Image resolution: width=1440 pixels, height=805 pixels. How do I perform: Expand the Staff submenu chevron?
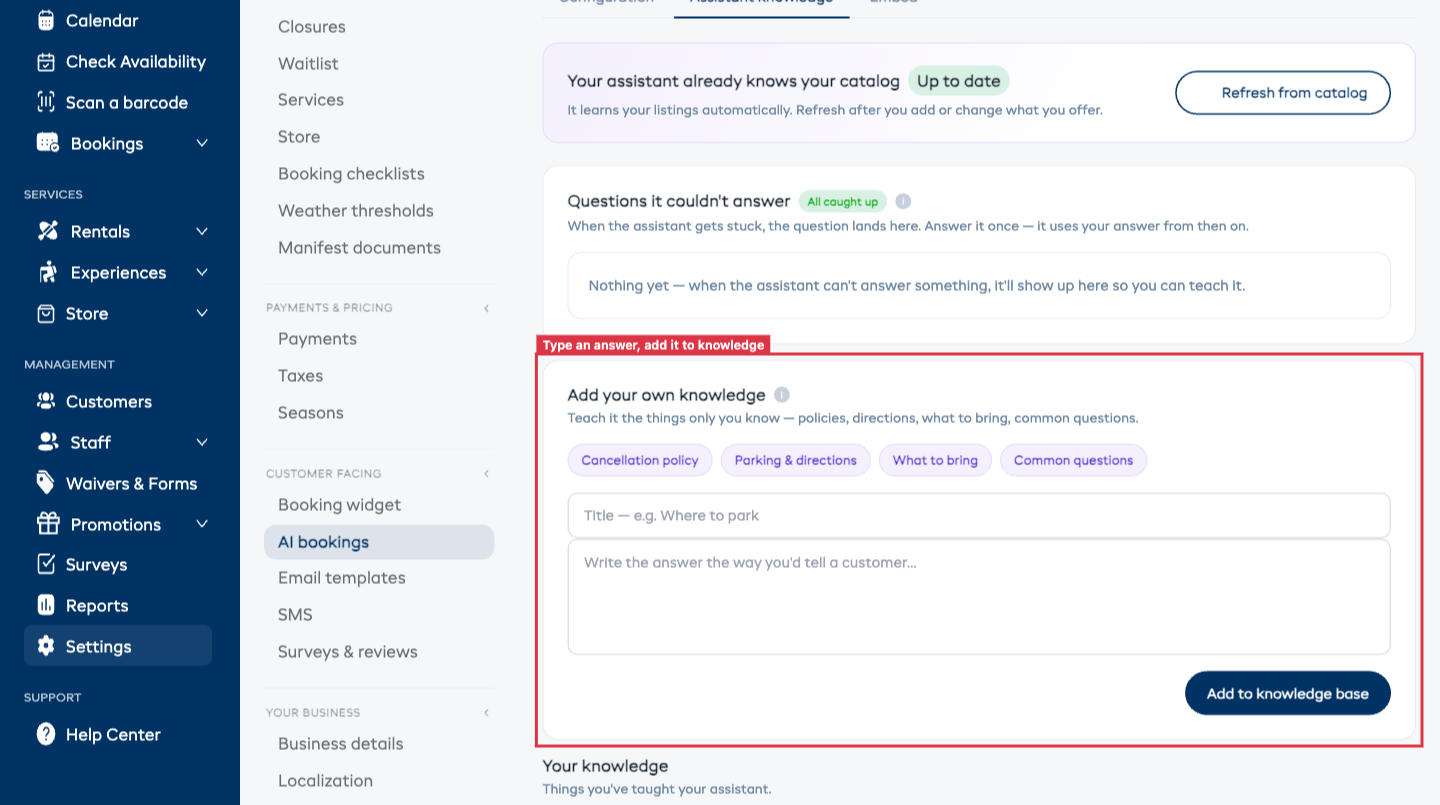point(202,442)
